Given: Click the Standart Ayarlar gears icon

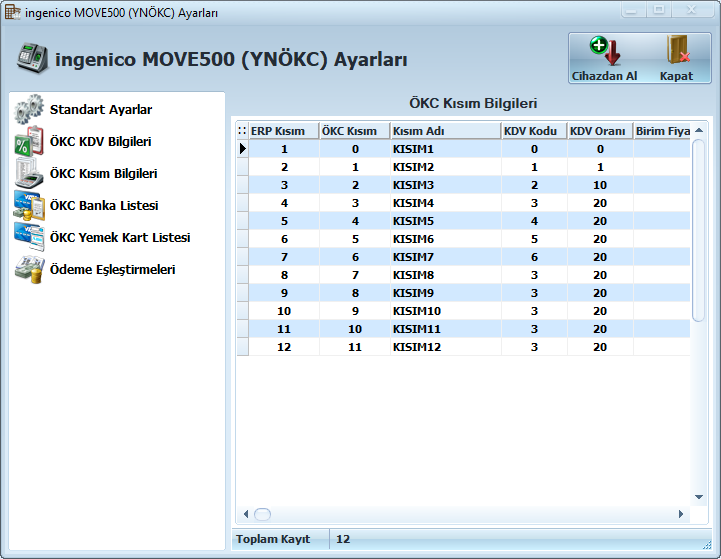Looking at the screenshot, I should 29,109.
